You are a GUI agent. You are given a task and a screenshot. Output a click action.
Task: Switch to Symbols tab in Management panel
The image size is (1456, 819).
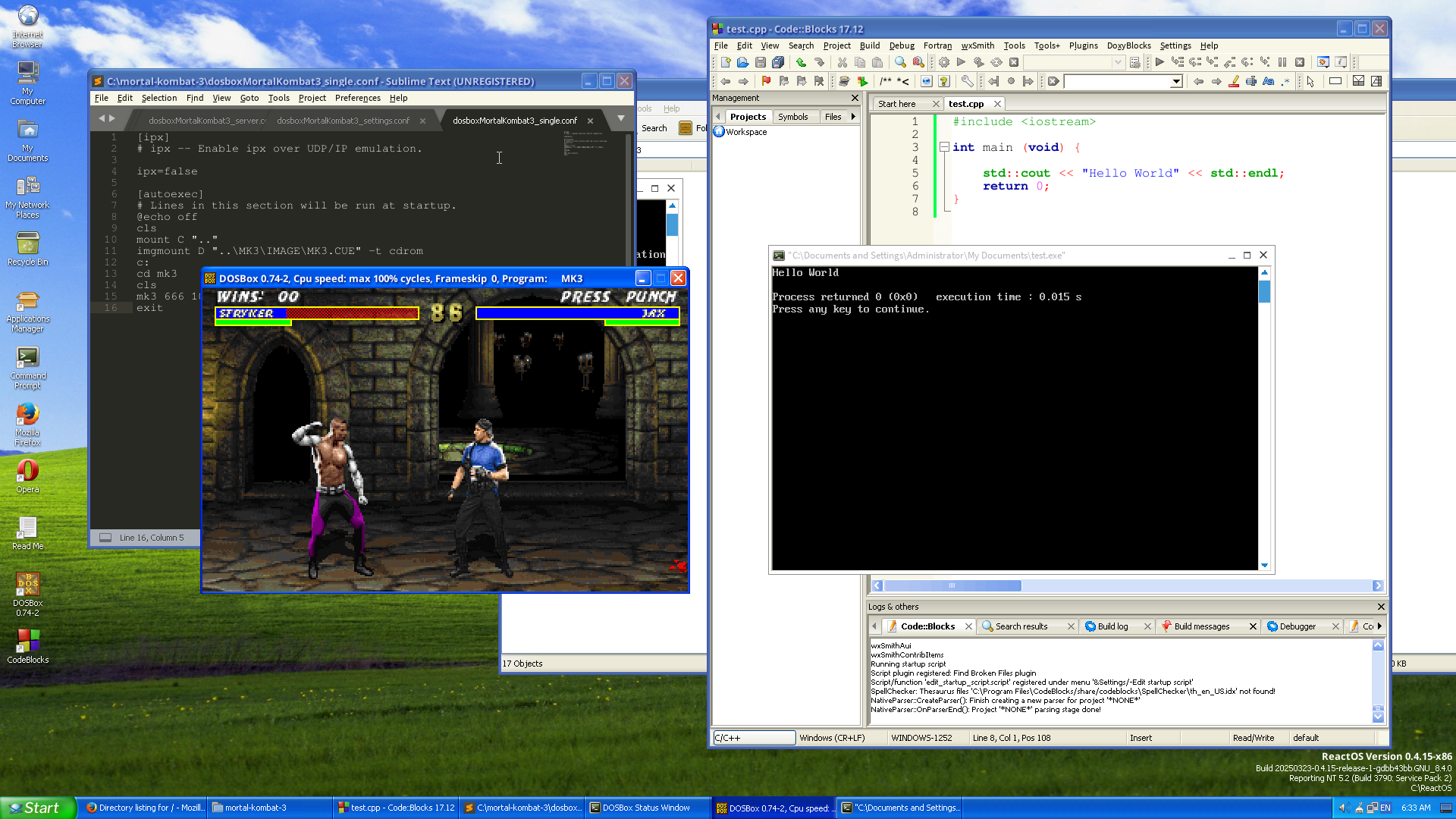coord(792,117)
